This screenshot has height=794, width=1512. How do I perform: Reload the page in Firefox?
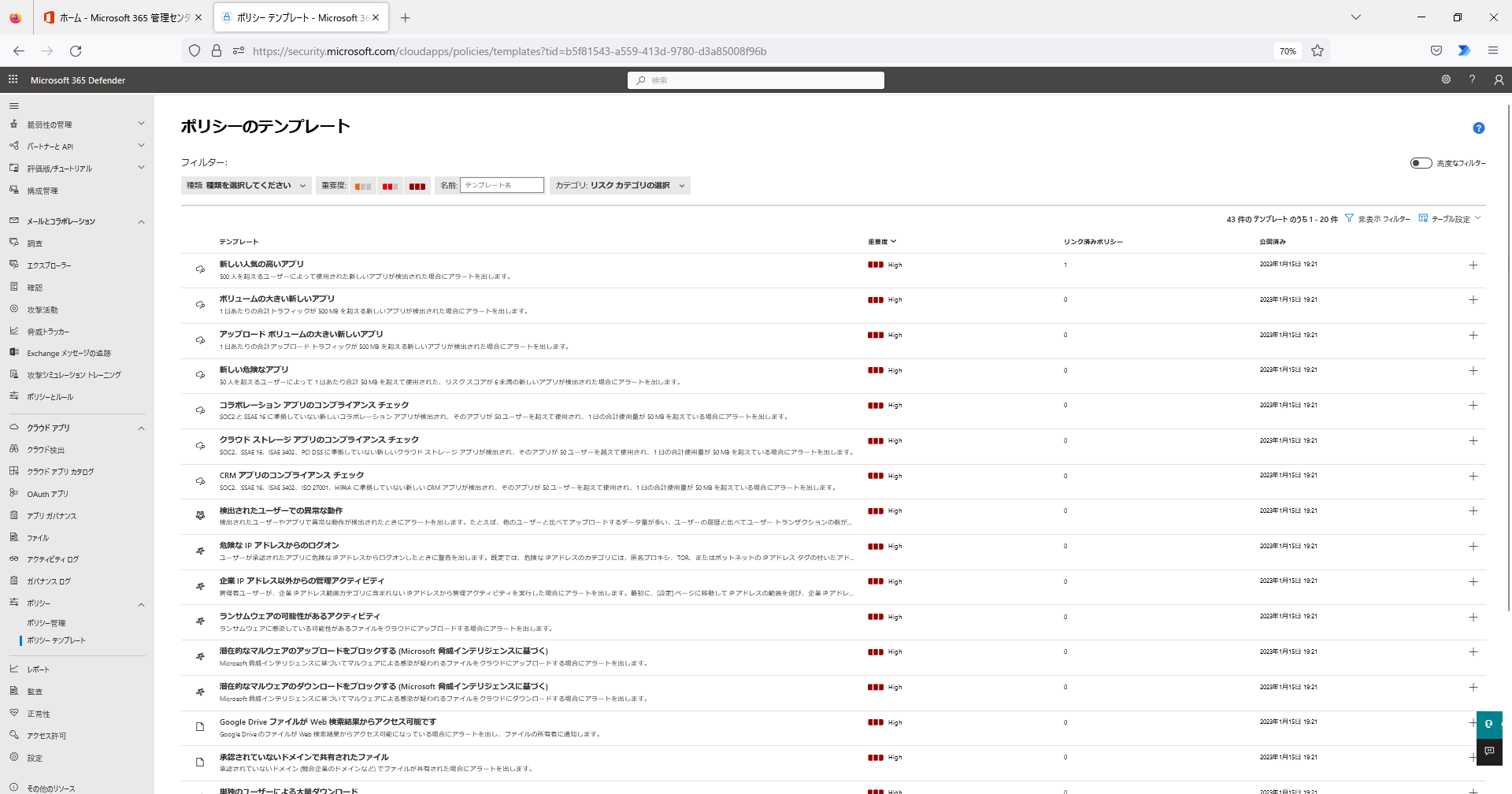76,51
